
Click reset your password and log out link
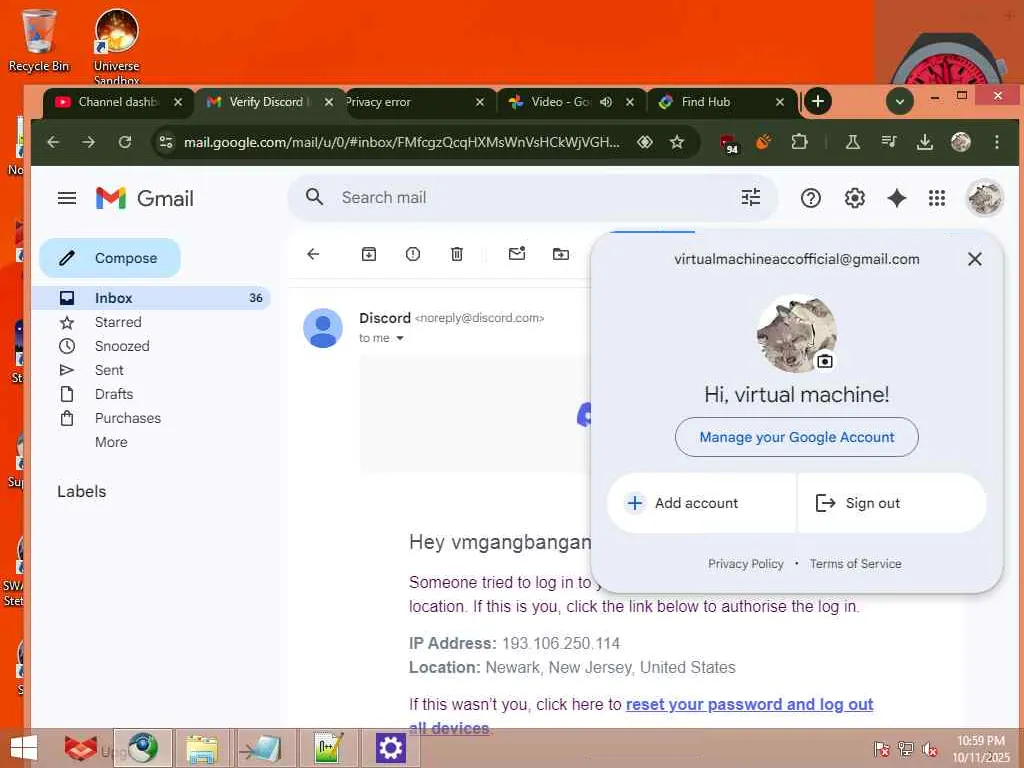[749, 705]
